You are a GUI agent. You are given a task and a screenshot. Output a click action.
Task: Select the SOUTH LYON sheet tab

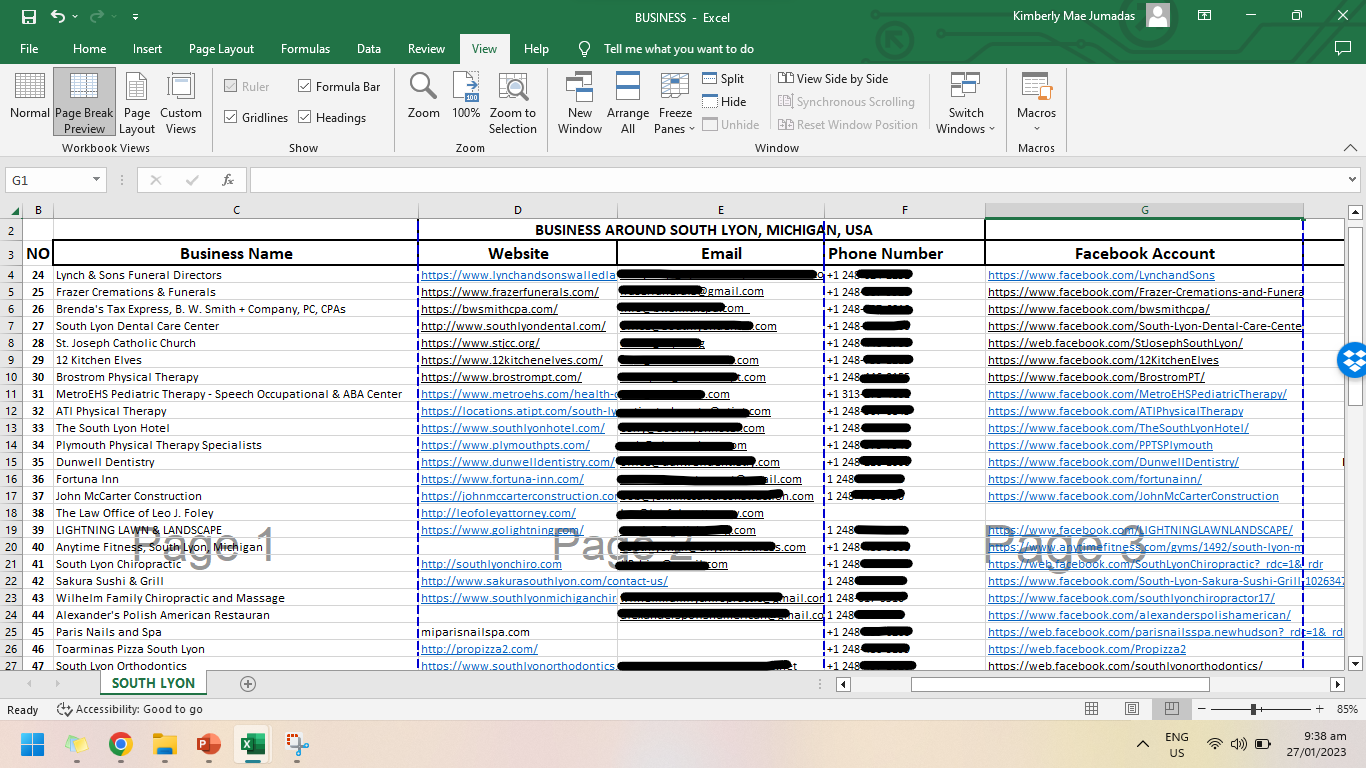click(153, 683)
